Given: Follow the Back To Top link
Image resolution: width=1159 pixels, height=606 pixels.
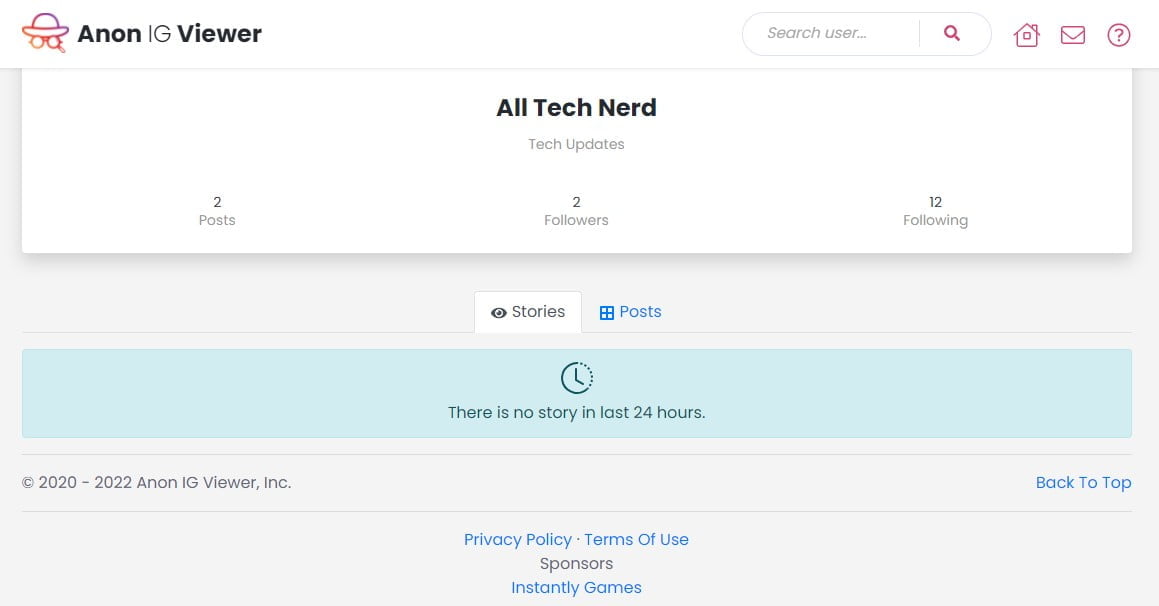Looking at the screenshot, I should pos(1083,482).
